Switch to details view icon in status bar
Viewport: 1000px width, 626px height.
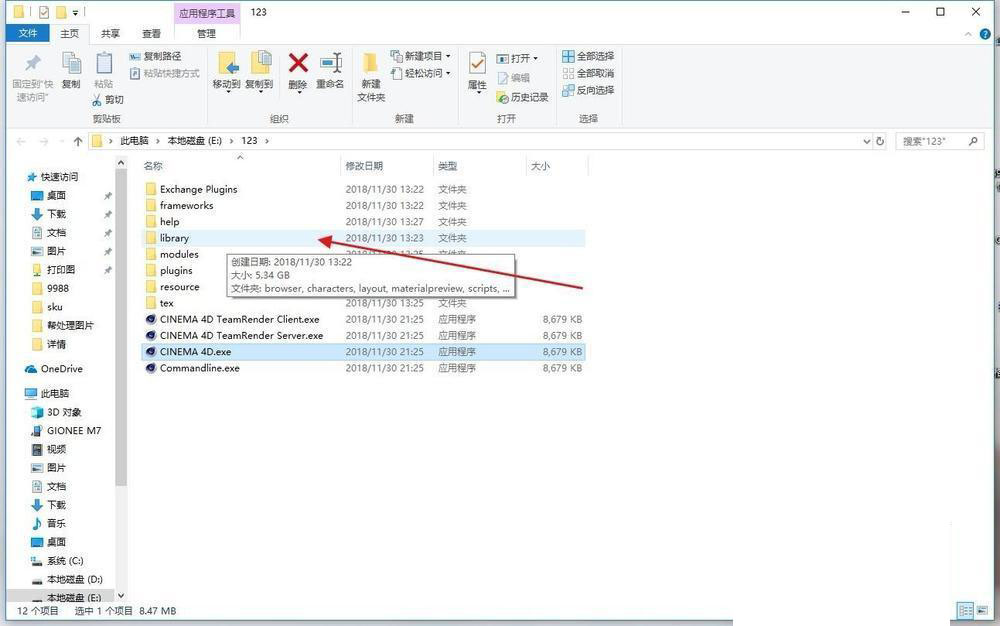pos(965,611)
